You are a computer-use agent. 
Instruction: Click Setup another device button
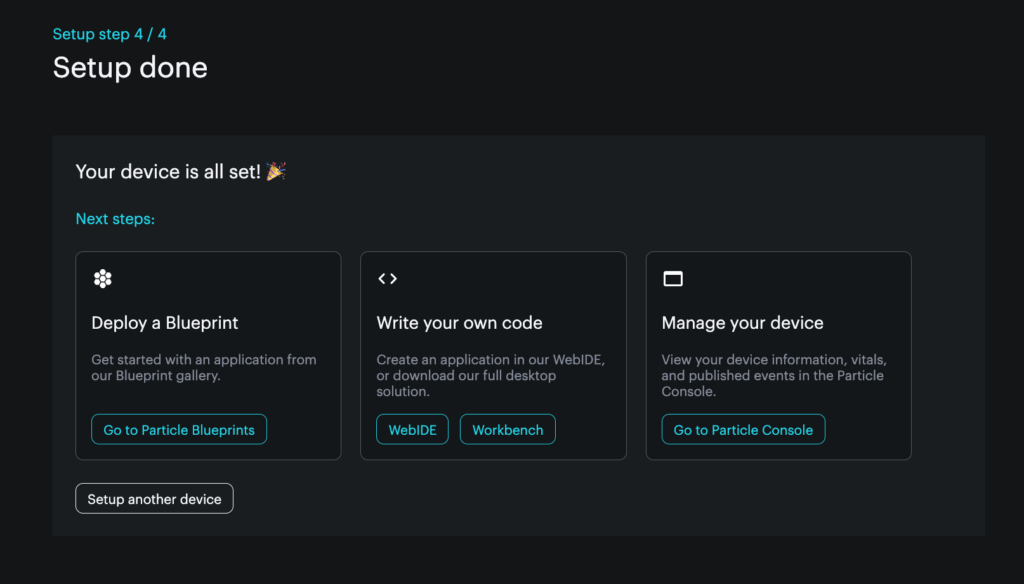(154, 499)
